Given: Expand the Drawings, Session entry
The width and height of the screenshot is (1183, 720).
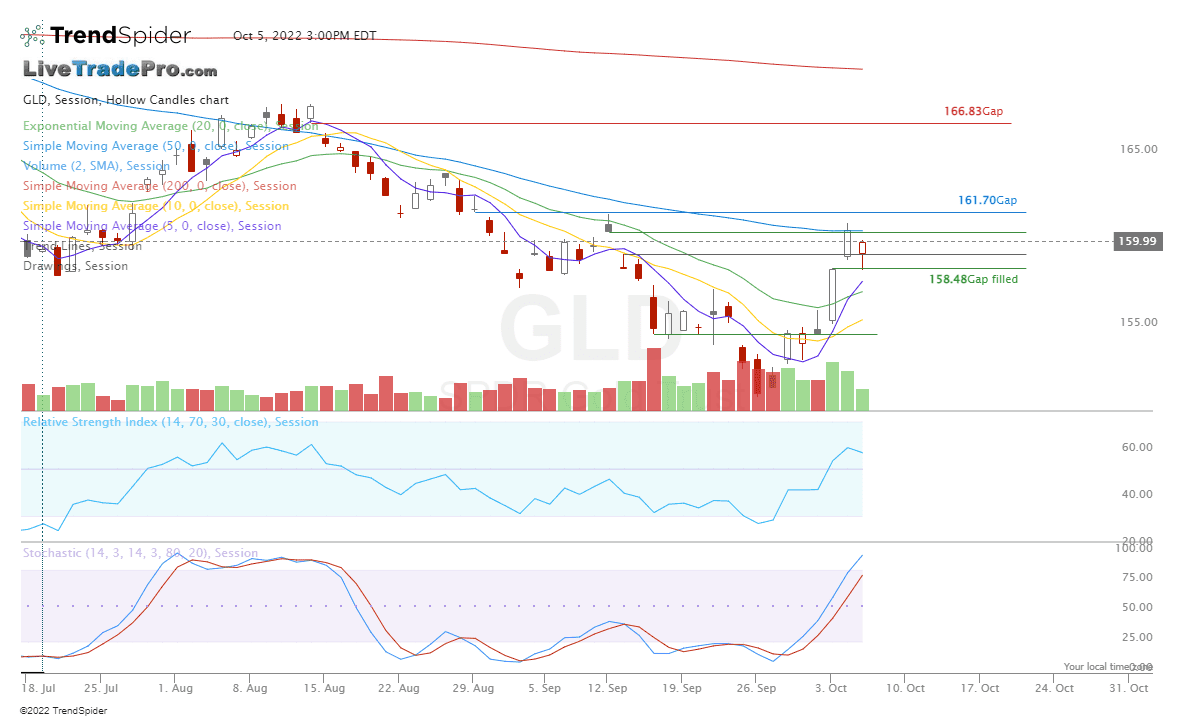Looking at the screenshot, I should point(75,266).
